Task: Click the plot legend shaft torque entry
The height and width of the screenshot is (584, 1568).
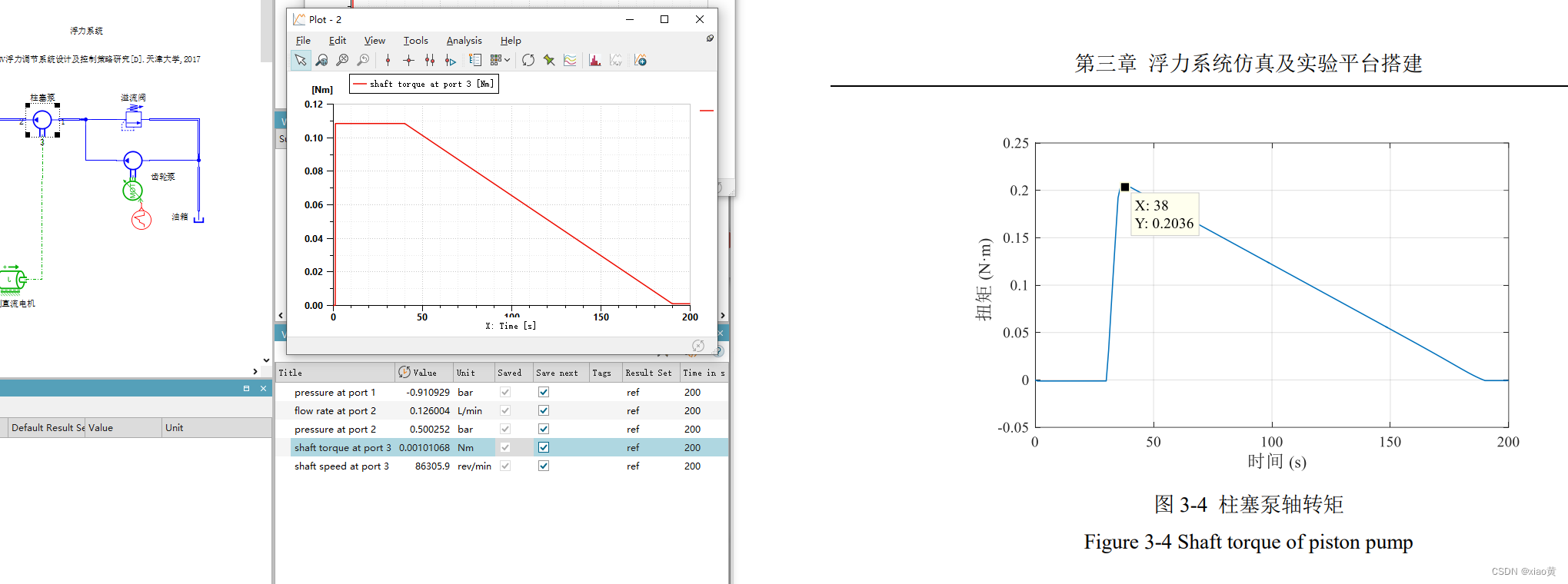Action: pos(424,84)
